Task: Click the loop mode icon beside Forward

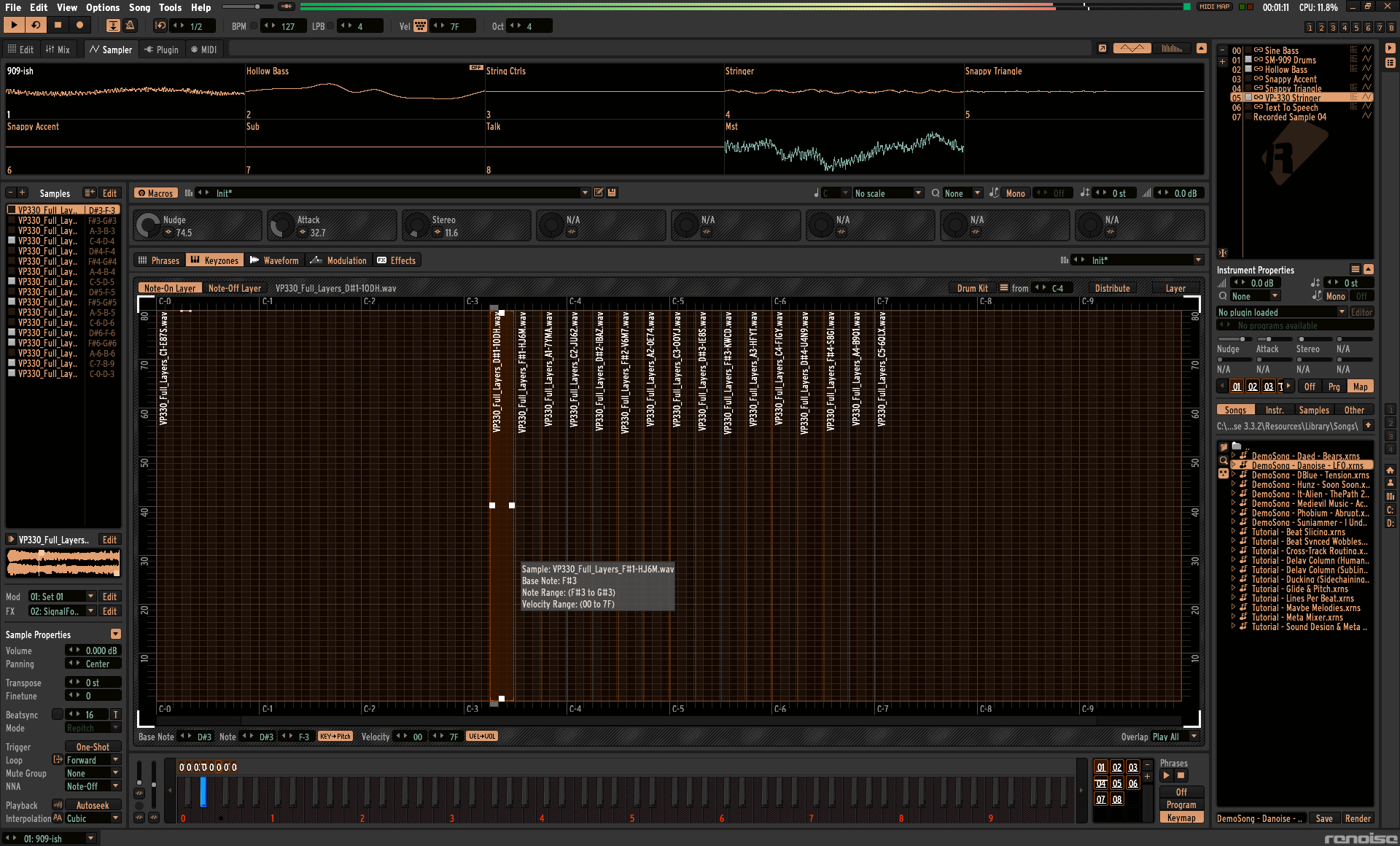Action: [58, 760]
